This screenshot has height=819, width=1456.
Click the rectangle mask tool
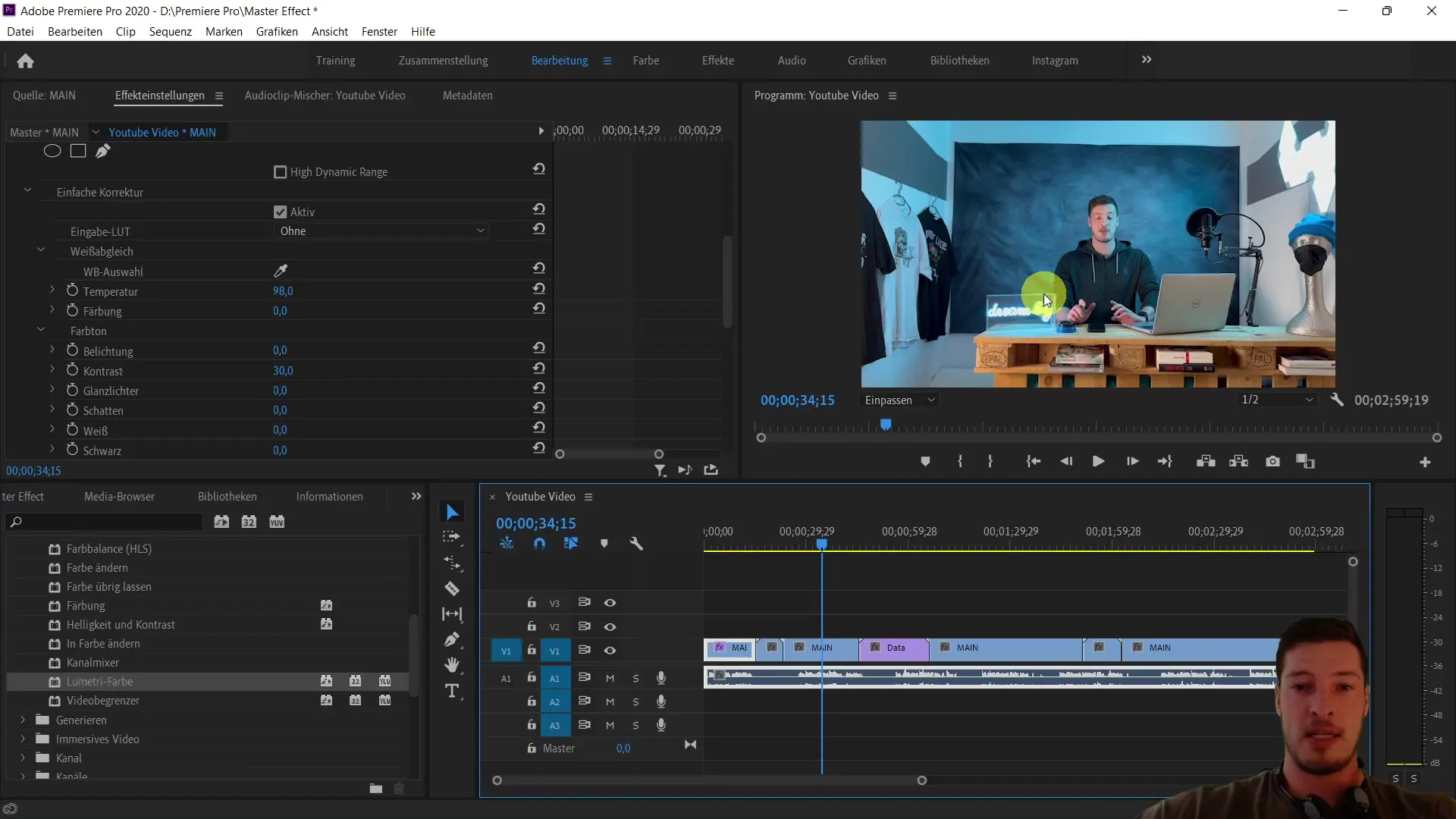78,151
